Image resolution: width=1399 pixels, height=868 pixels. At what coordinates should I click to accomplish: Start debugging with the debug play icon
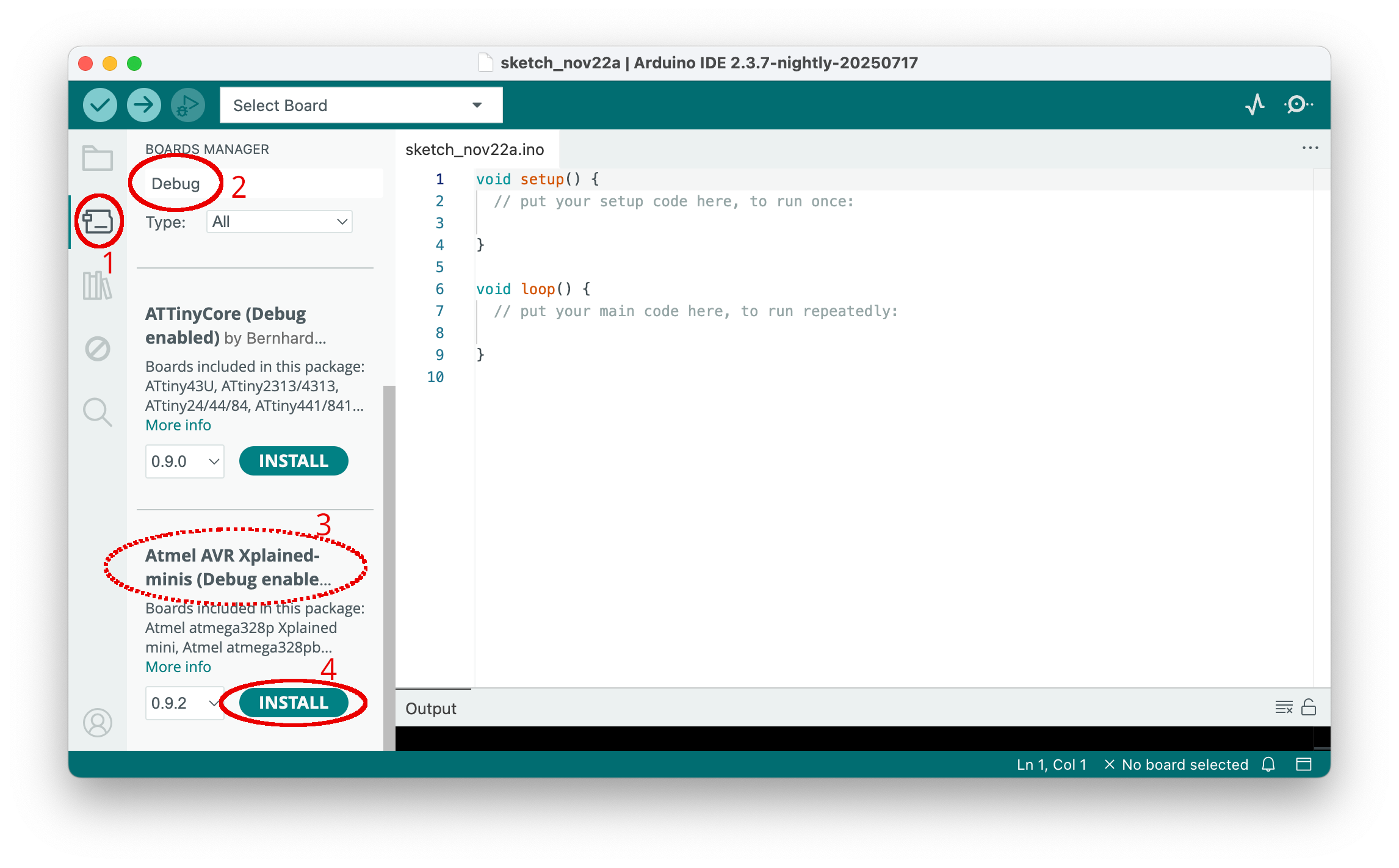click(x=187, y=105)
